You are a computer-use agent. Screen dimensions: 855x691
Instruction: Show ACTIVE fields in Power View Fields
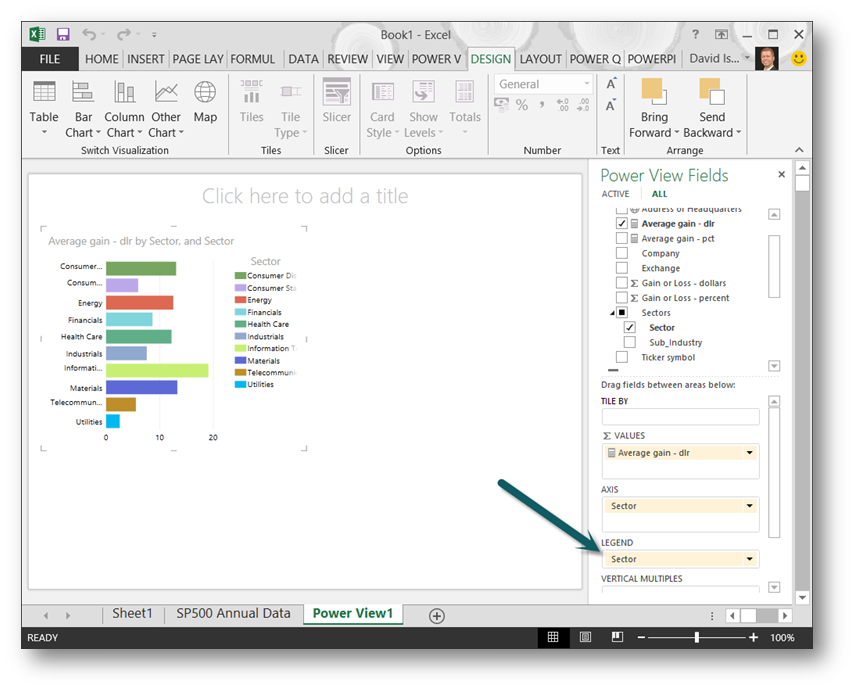[615, 194]
